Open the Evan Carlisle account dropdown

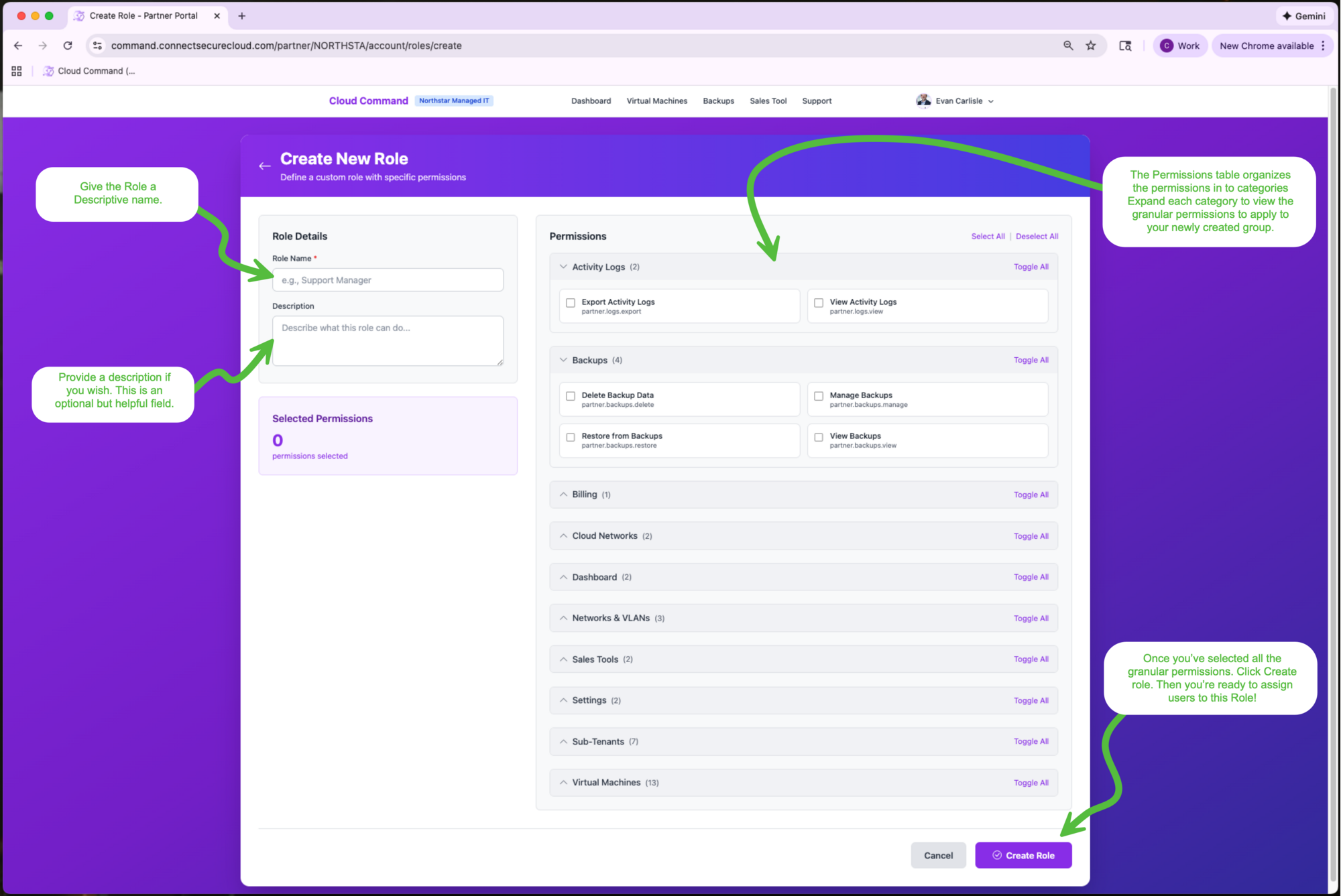coord(991,101)
